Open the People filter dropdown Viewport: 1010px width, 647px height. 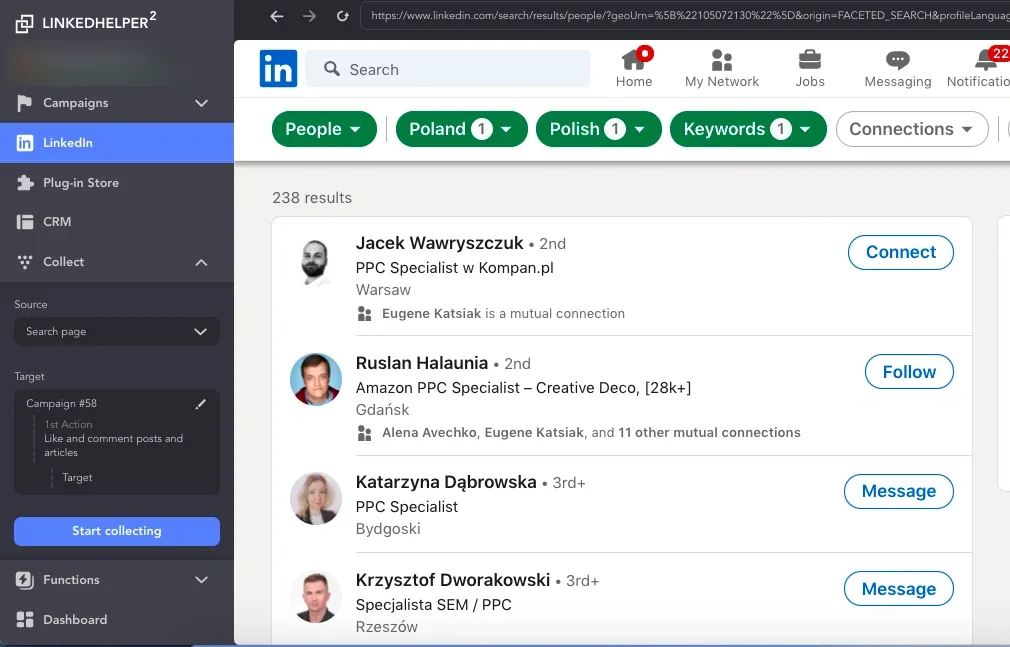click(x=324, y=129)
